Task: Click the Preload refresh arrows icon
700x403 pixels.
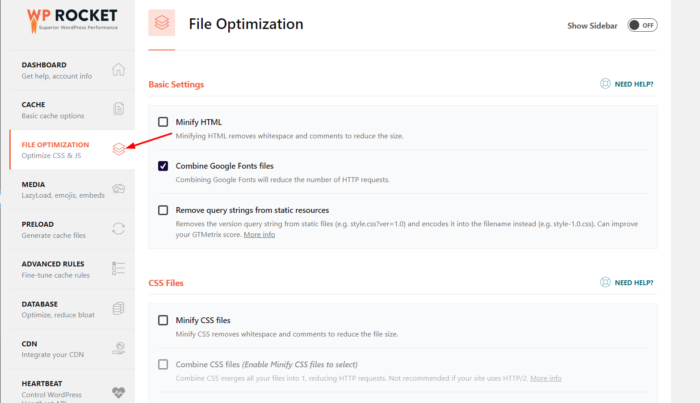Action: (118, 229)
